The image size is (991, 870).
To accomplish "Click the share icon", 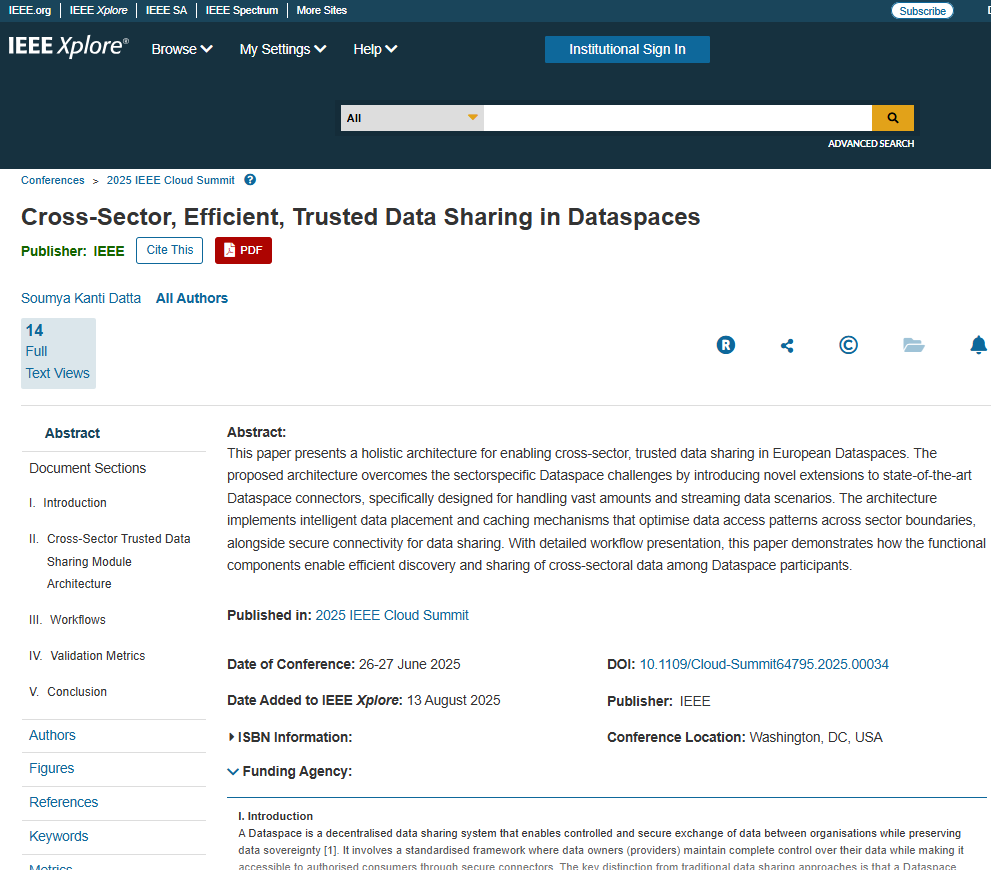I will [787, 346].
